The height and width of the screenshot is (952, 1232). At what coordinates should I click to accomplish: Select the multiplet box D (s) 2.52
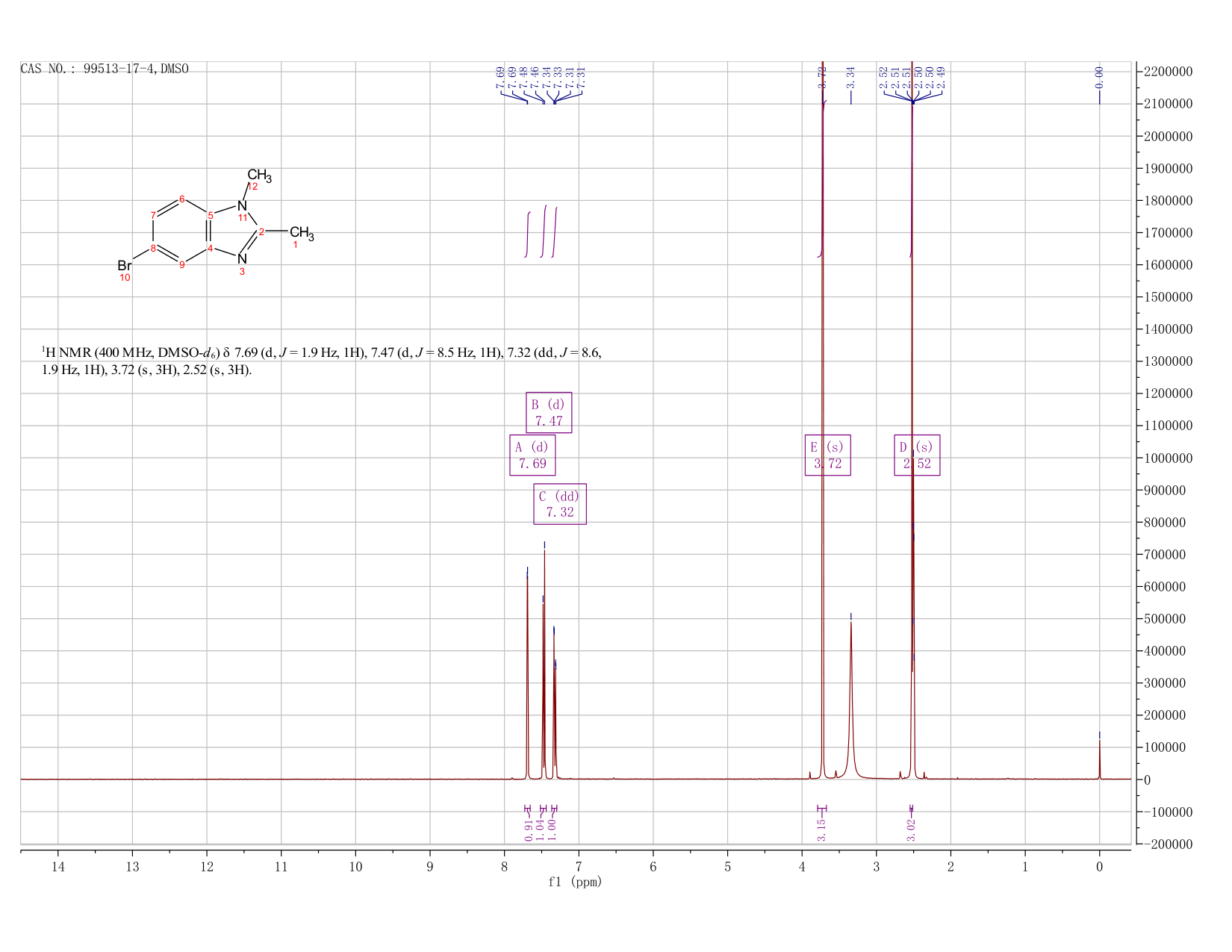(x=917, y=455)
